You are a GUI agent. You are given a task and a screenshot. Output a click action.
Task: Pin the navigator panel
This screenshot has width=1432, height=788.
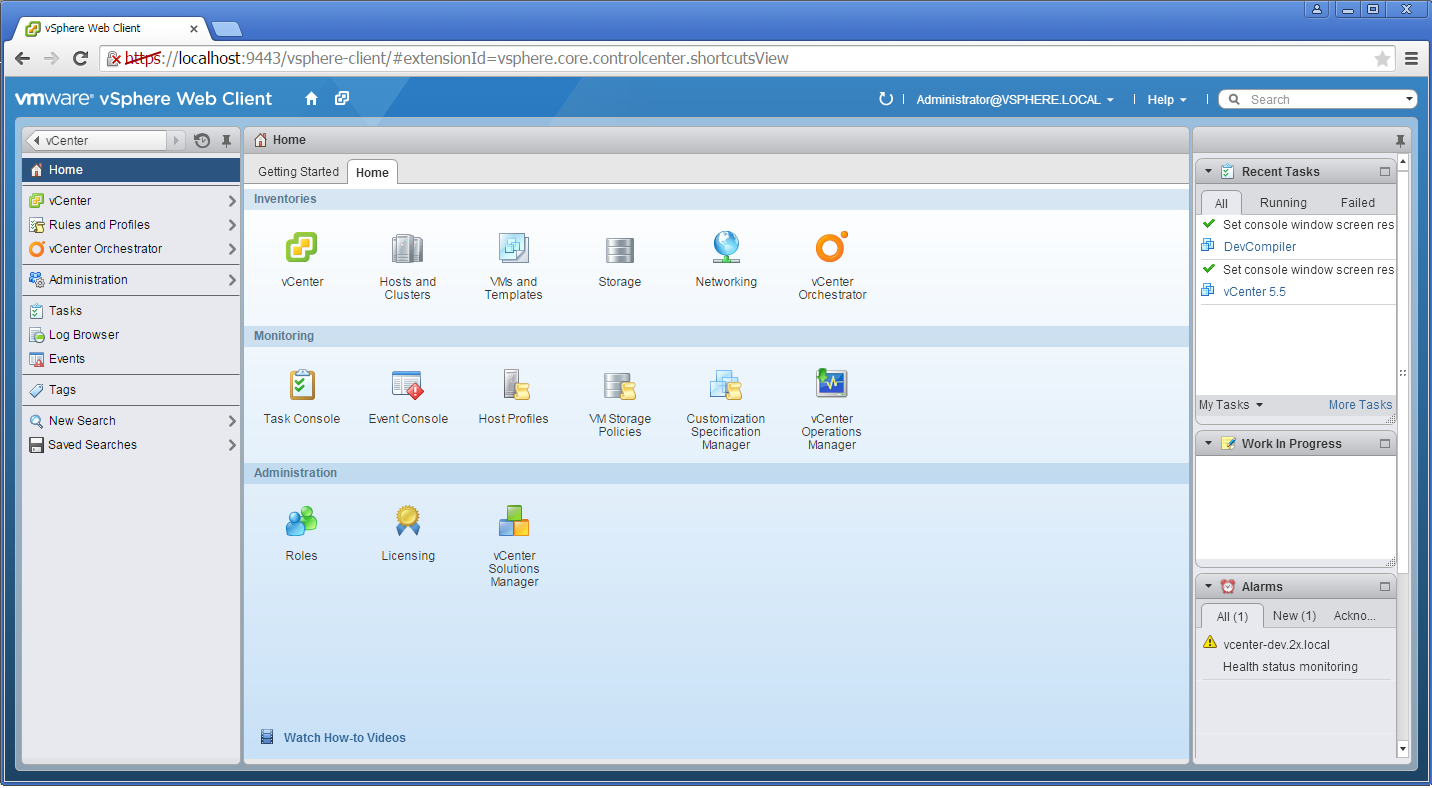227,141
